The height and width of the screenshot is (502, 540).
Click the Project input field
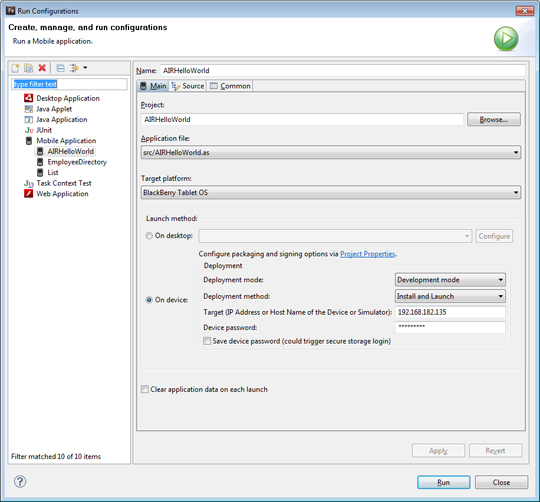coord(302,119)
